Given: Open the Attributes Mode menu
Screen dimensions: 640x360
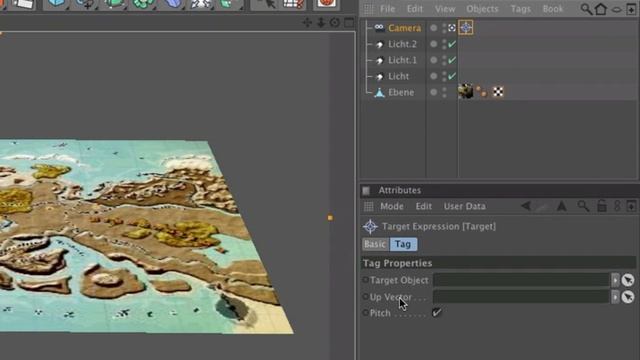Looking at the screenshot, I should click(392, 207).
